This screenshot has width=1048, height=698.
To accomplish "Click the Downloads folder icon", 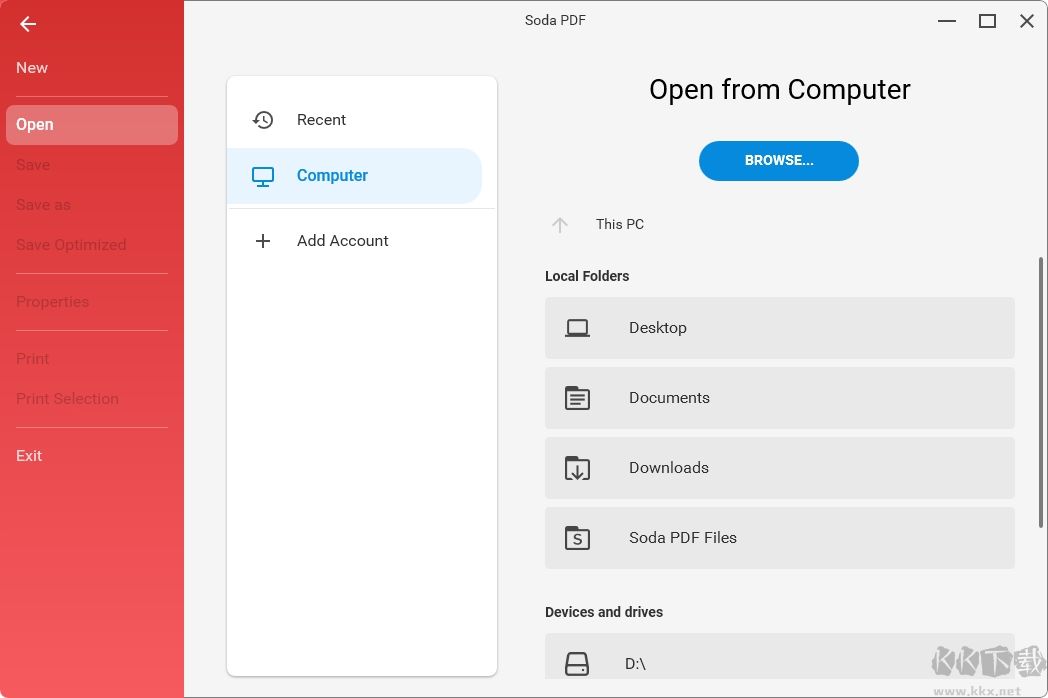I will pyautogui.click(x=577, y=468).
